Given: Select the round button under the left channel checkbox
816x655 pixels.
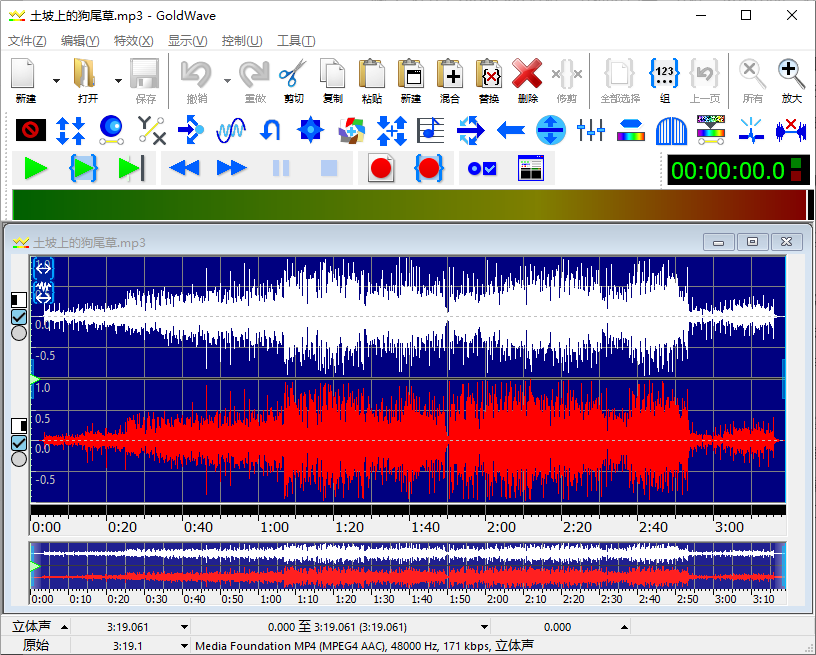Looking at the screenshot, I should tap(19, 334).
